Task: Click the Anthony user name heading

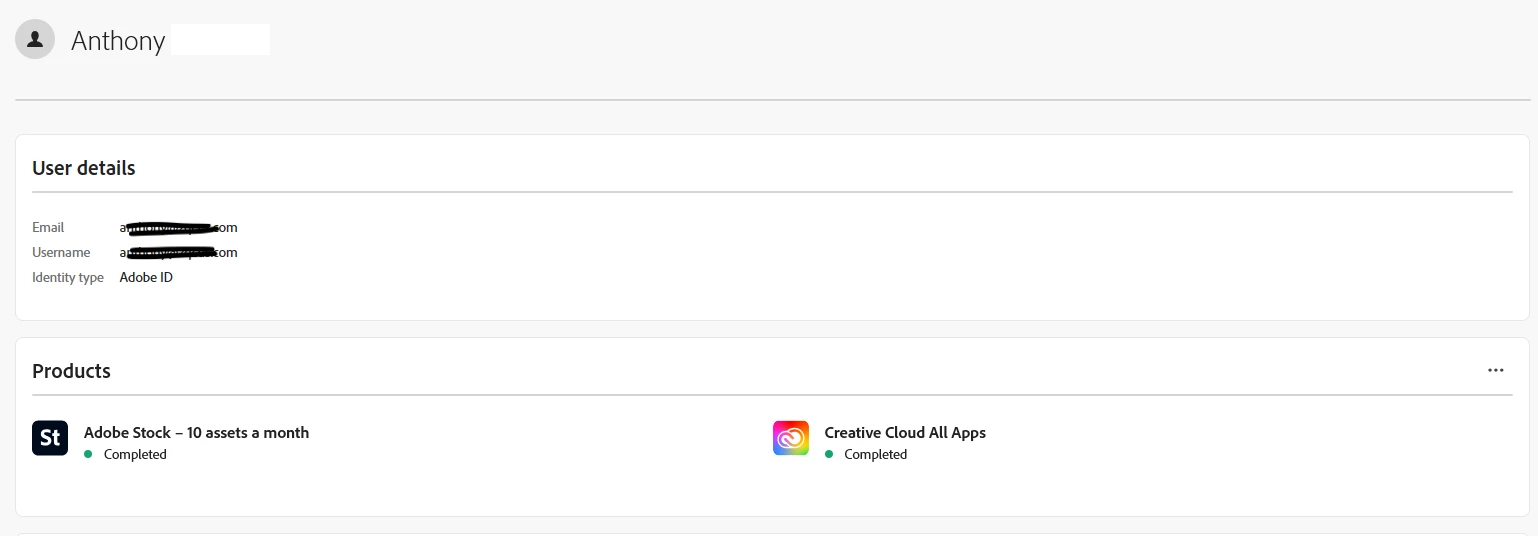Action: click(118, 41)
